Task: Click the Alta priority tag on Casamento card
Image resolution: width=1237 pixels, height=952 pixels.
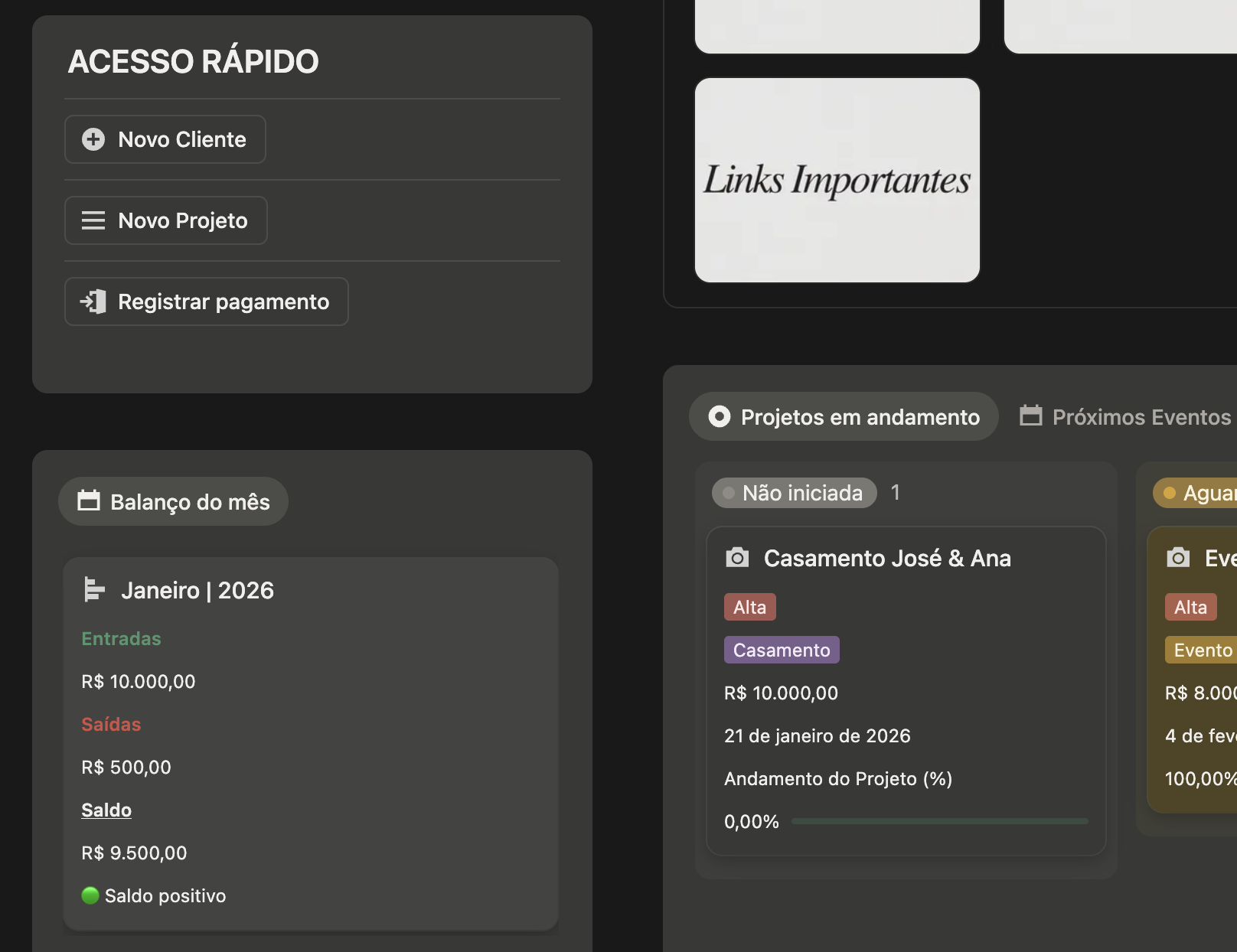Action: pos(749,607)
